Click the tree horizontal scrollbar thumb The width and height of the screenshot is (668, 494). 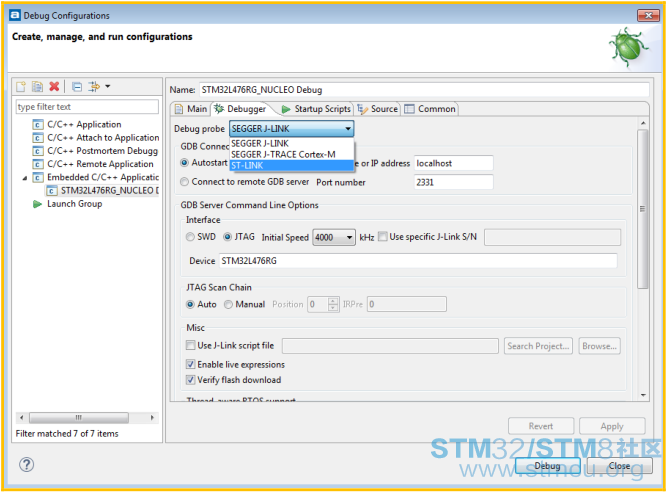[79, 418]
